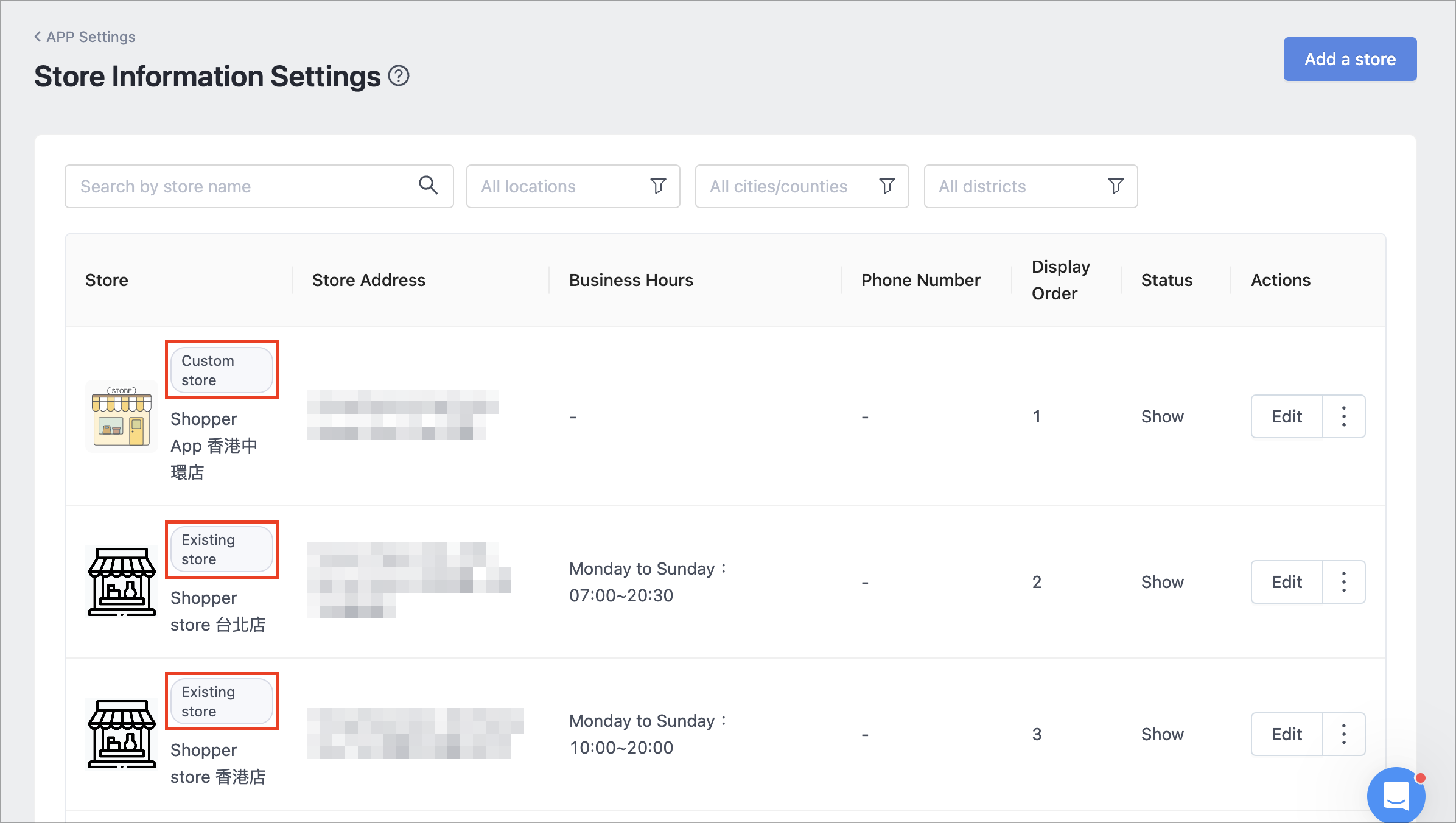1456x823 pixels.
Task: Click the magnifier search icon
Action: click(428, 185)
